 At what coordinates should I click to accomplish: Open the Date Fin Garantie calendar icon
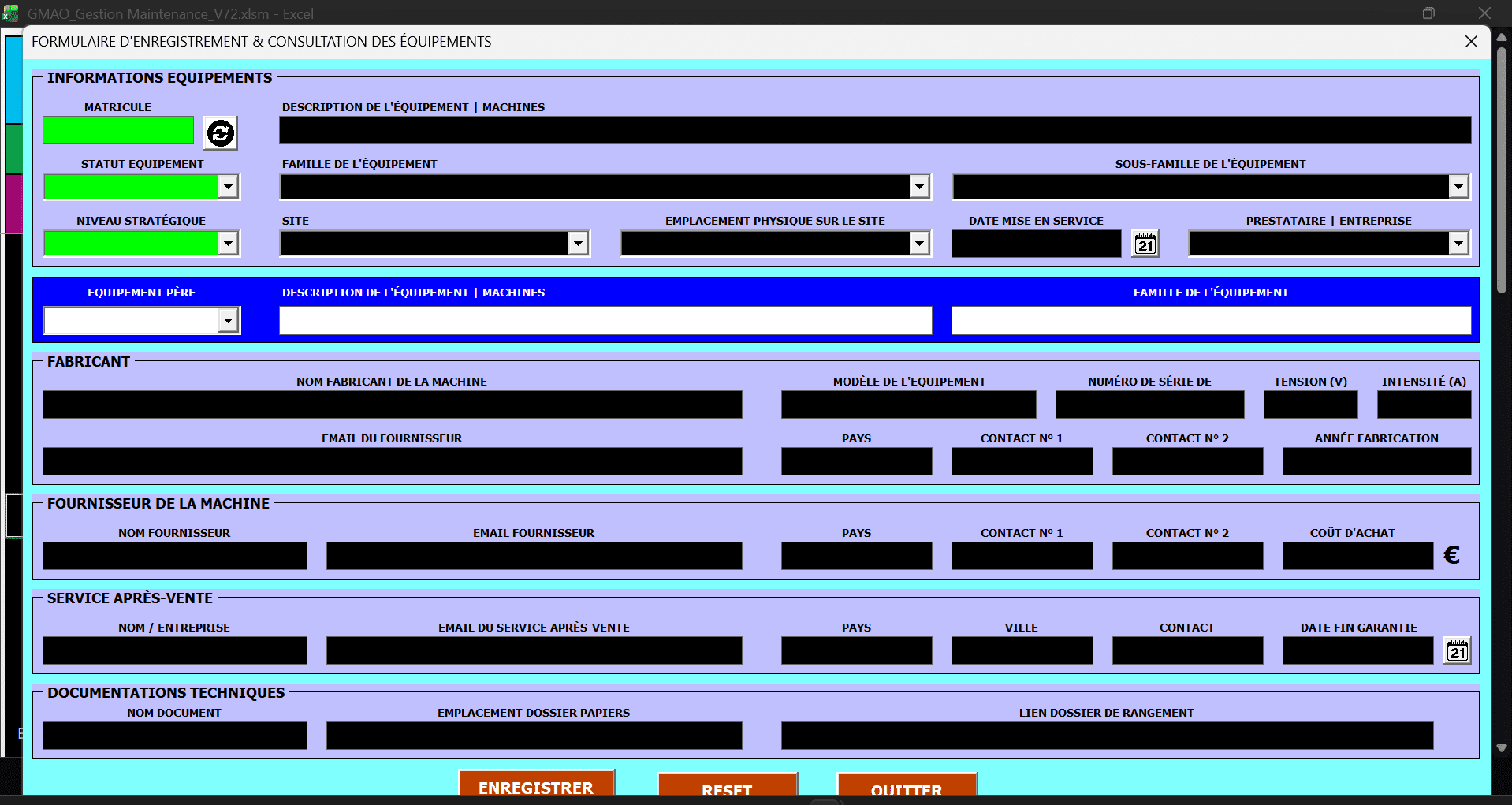(x=1458, y=650)
